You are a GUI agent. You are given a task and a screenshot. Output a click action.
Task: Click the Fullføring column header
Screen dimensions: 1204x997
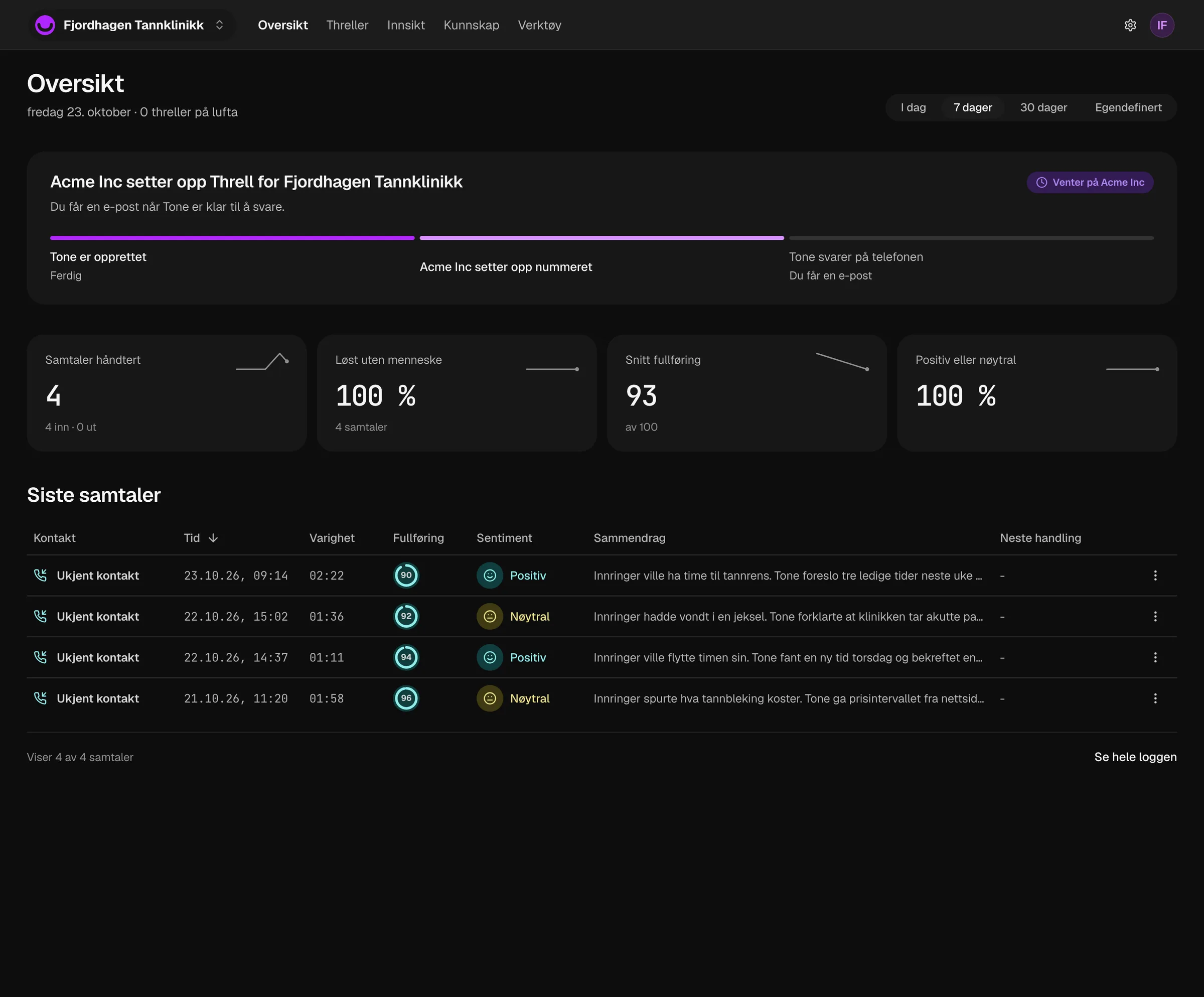point(418,538)
